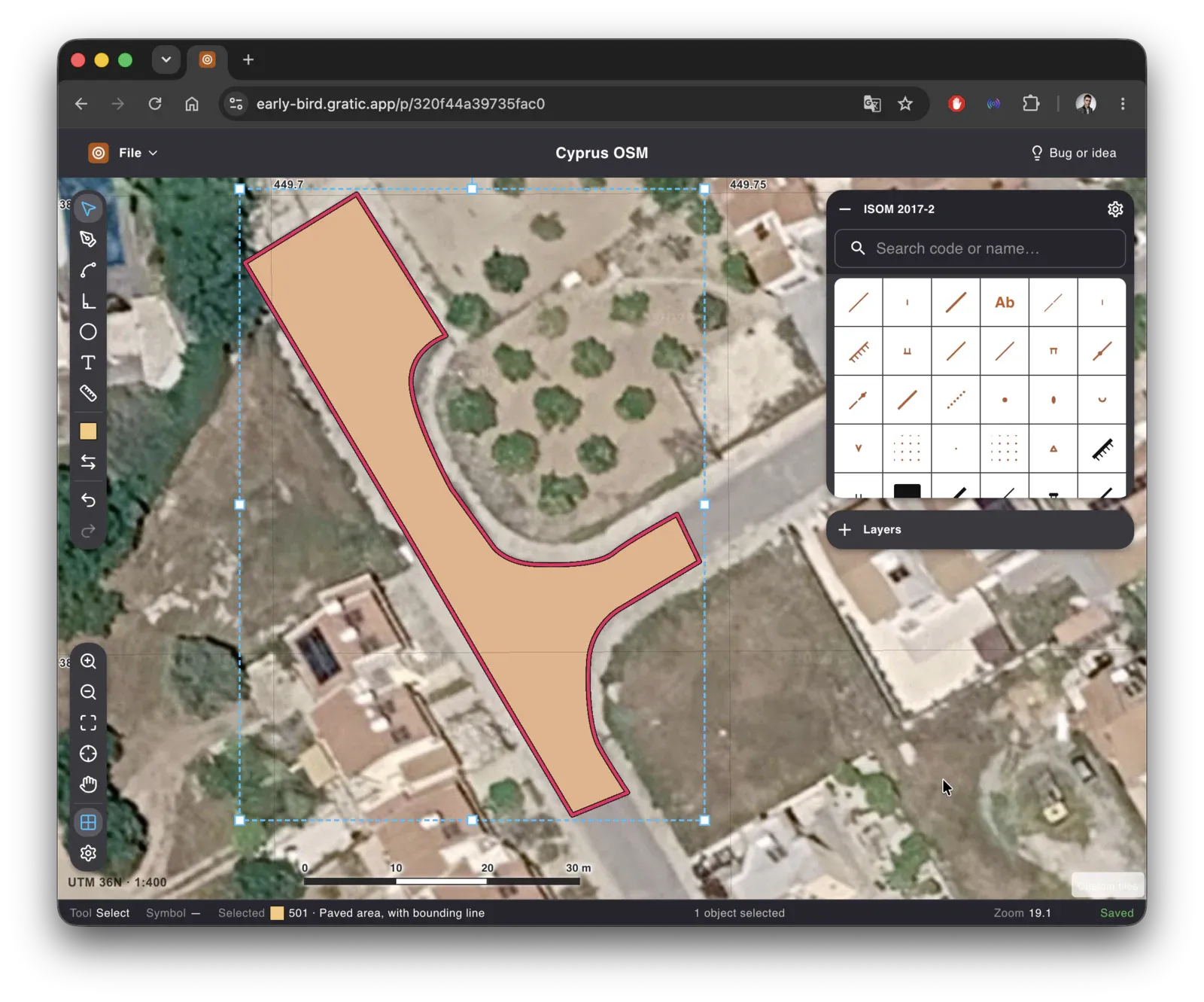This screenshot has width=1204, height=1002.
Task: Switch to the Gratic browser tab
Action: click(208, 59)
